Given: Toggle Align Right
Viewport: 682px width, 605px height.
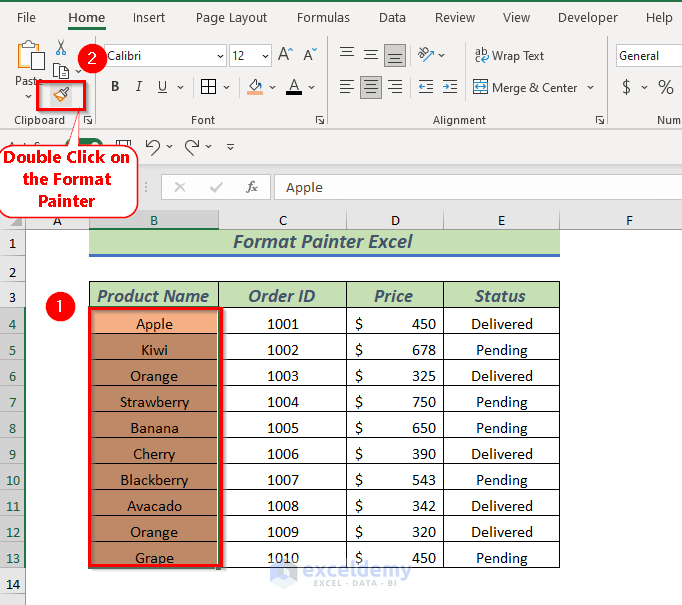Looking at the screenshot, I should coord(395,87).
